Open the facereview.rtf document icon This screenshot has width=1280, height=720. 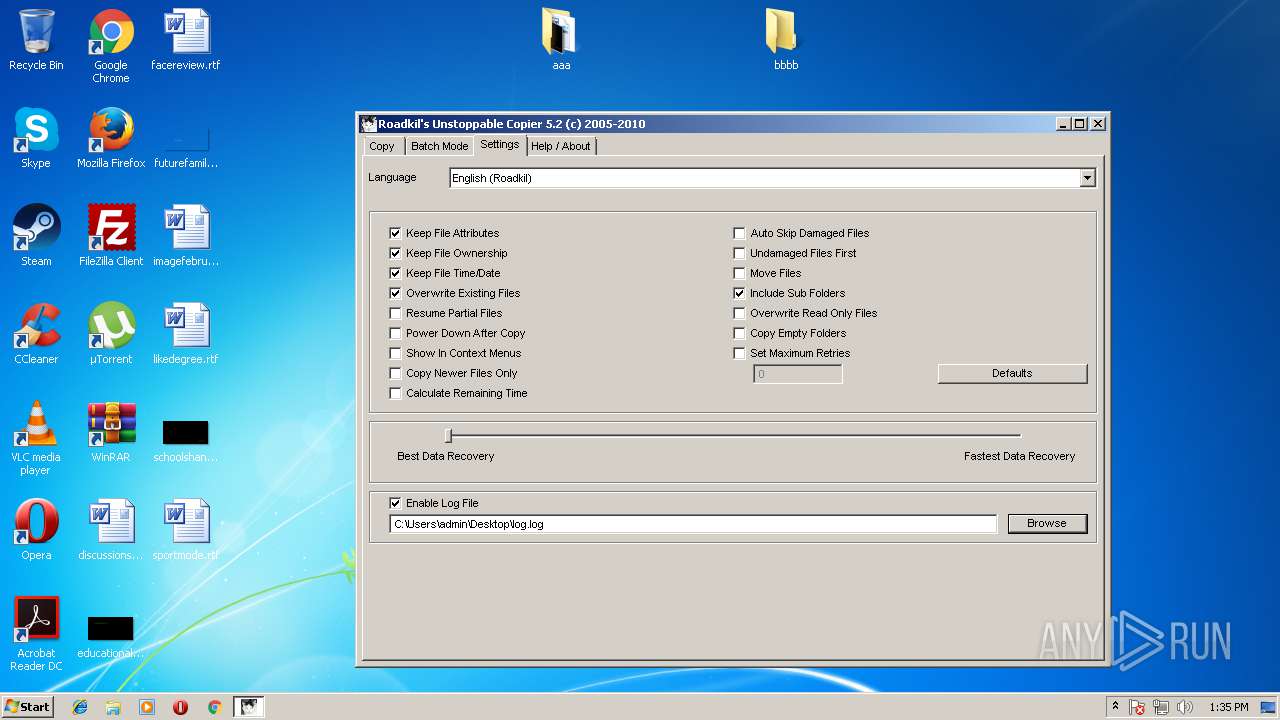pyautogui.click(x=186, y=40)
